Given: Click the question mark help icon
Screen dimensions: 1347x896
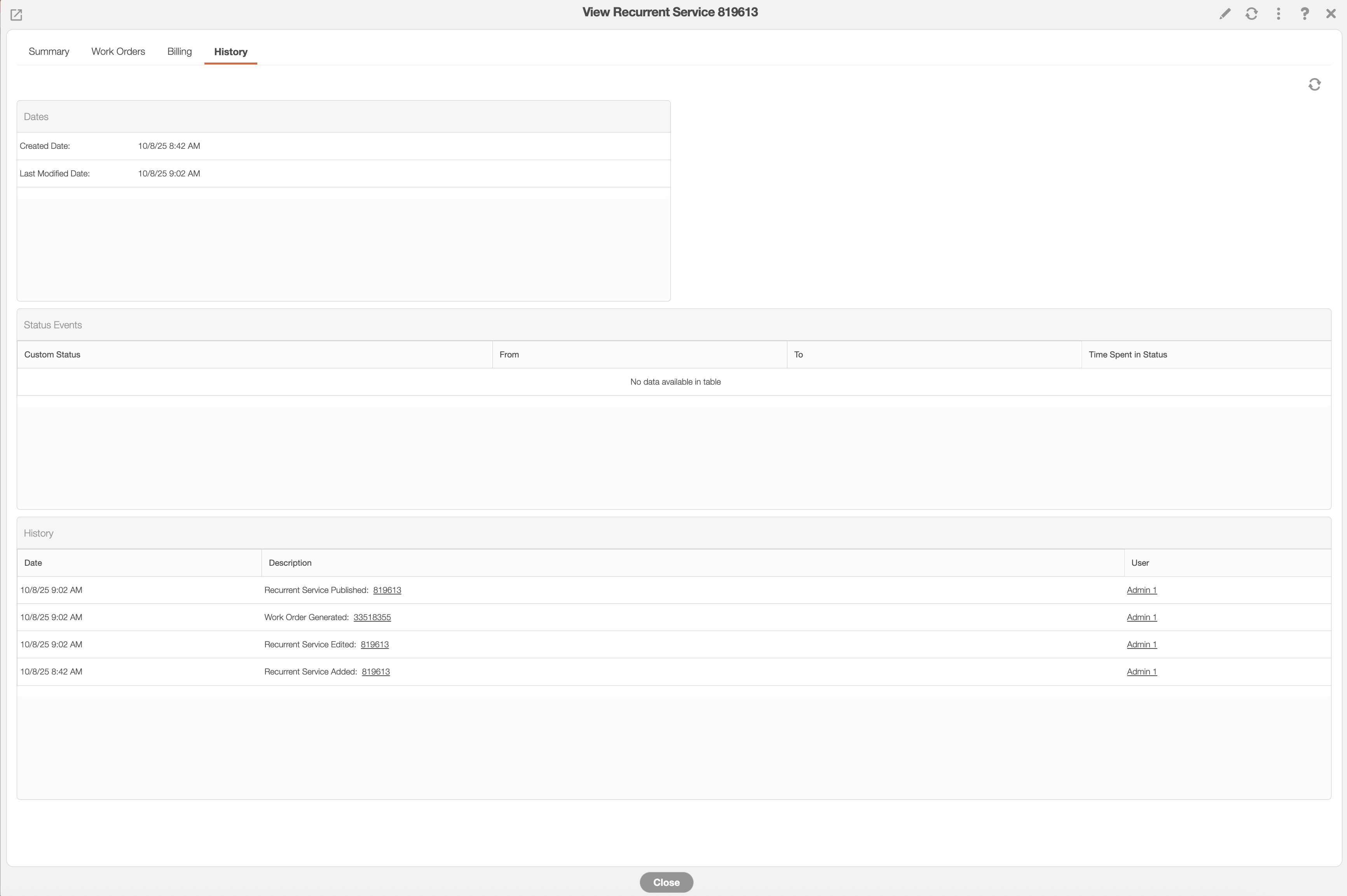Looking at the screenshot, I should pos(1304,14).
